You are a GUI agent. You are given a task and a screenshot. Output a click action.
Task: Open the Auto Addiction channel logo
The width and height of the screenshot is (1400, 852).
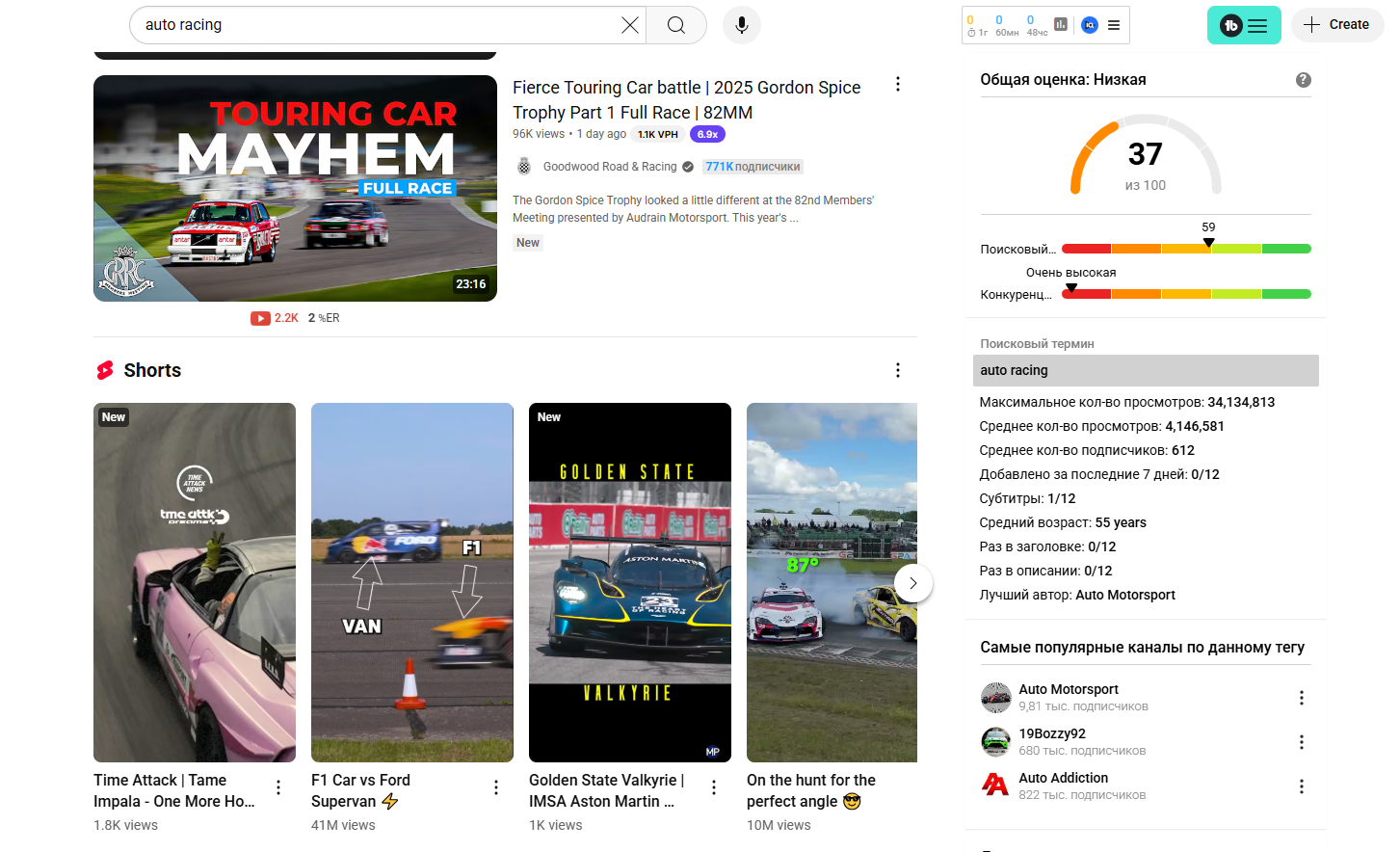tap(995, 785)
